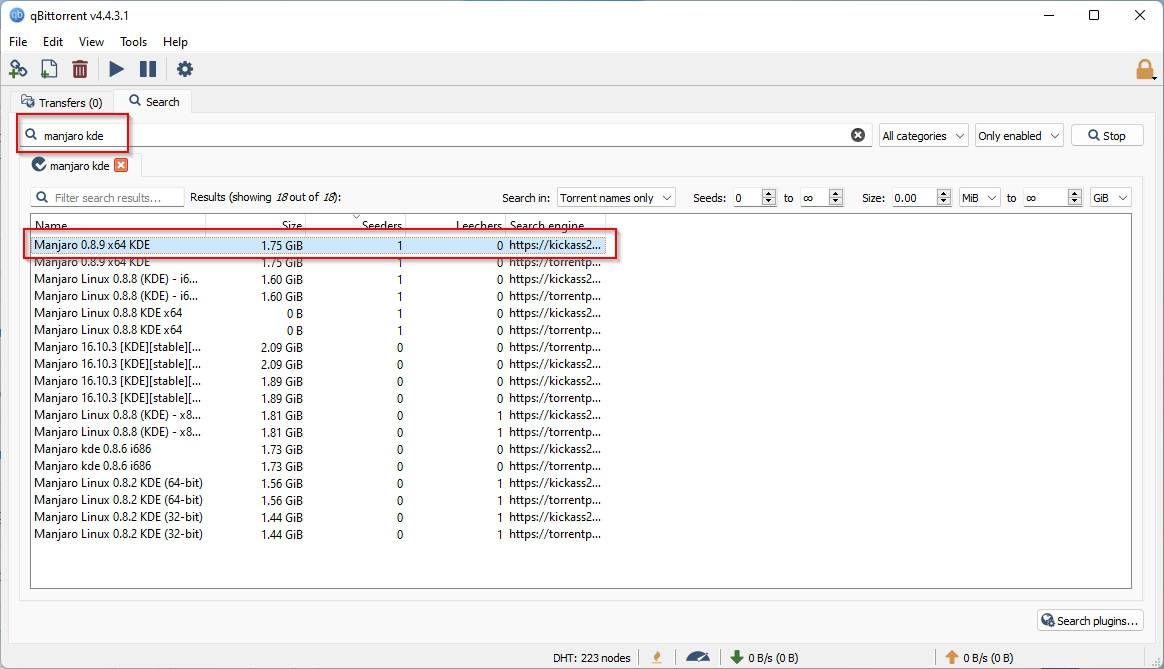Switch to the Transfers tab
The width and height of the screenshot is (1164, 669).
click(62, 101)
